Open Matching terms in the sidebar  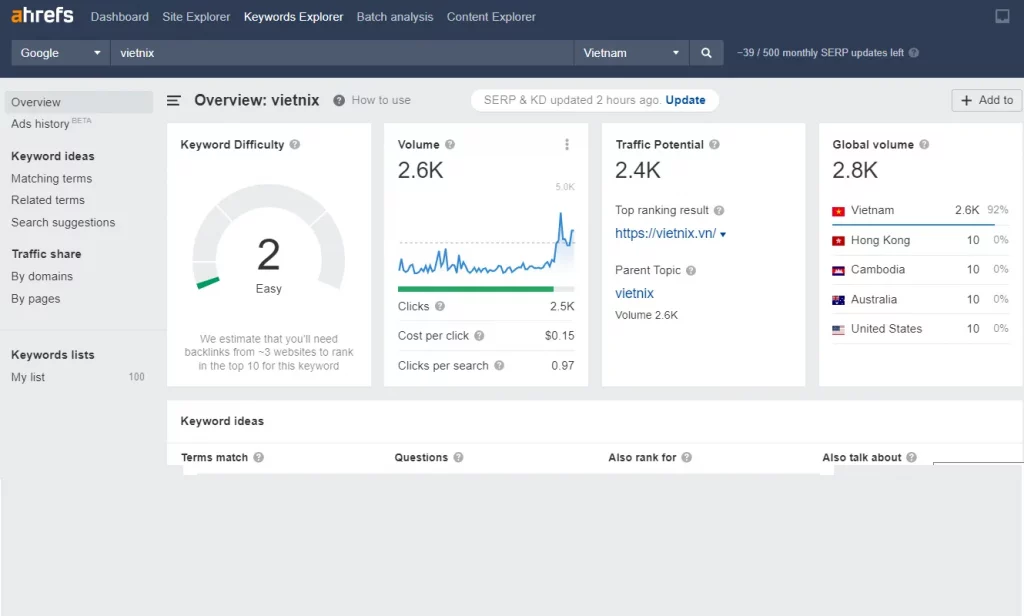52,178
